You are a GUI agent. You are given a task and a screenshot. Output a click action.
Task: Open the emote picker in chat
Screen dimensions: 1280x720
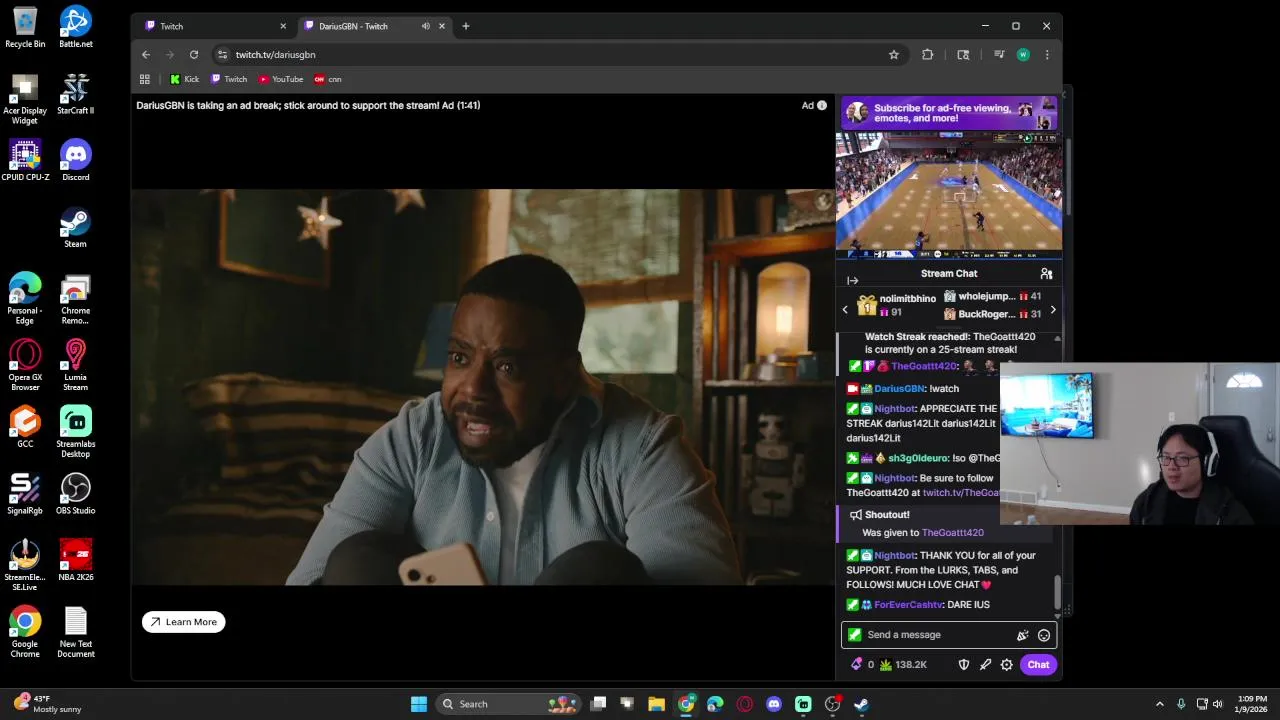pyautogui.click(x=1044, y=635)
